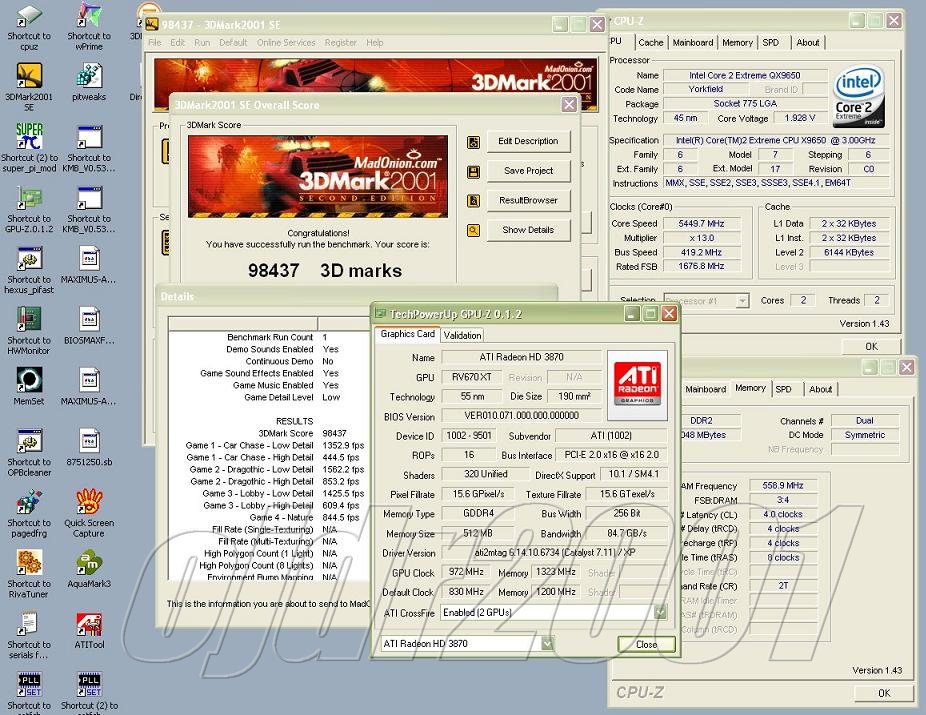Expand the ATI Radeon HD 3870 card selector
This screenshot has width=926, height=715.
click(547, 644)
